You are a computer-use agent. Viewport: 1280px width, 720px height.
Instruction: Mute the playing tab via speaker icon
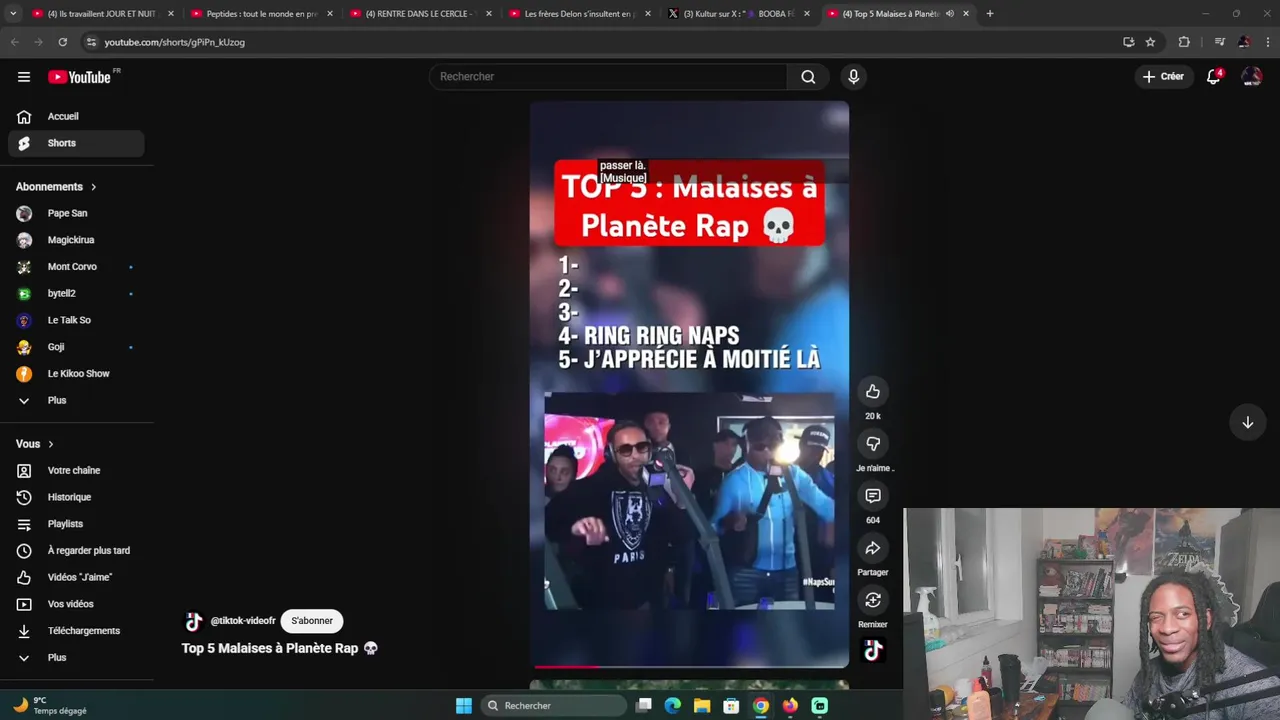949,14
